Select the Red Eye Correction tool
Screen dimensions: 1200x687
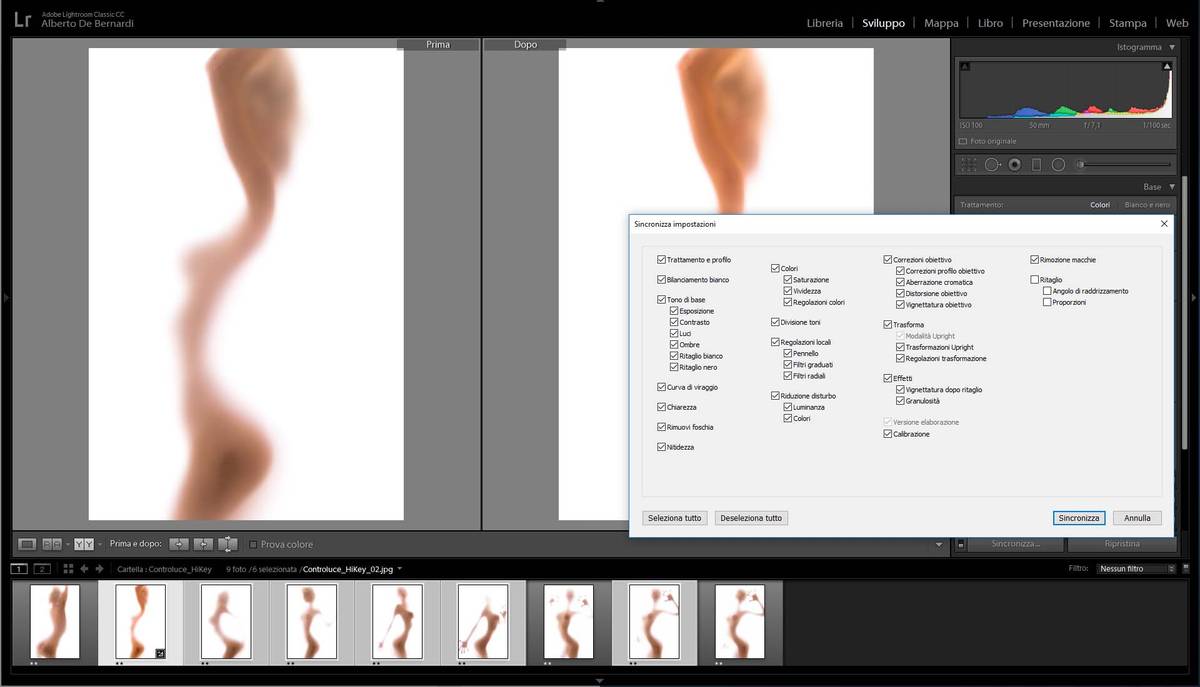pyautogui.click(x=1015, y=165)
